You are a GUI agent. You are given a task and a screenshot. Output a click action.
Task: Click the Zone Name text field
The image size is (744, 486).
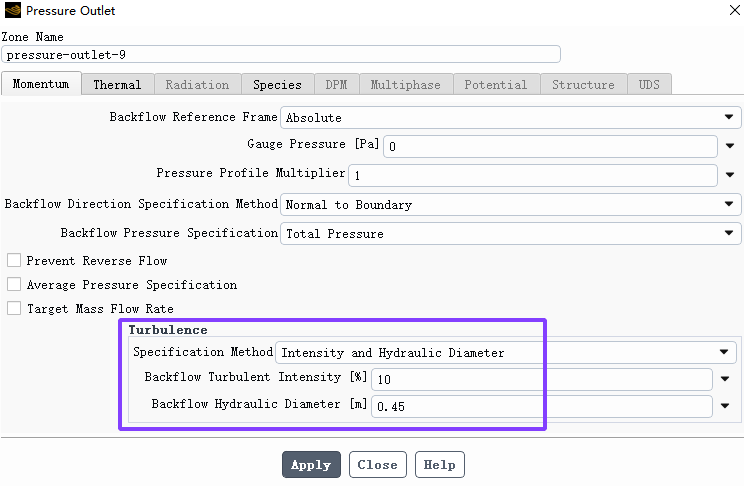pyautogui.click(x=281, y=55)
